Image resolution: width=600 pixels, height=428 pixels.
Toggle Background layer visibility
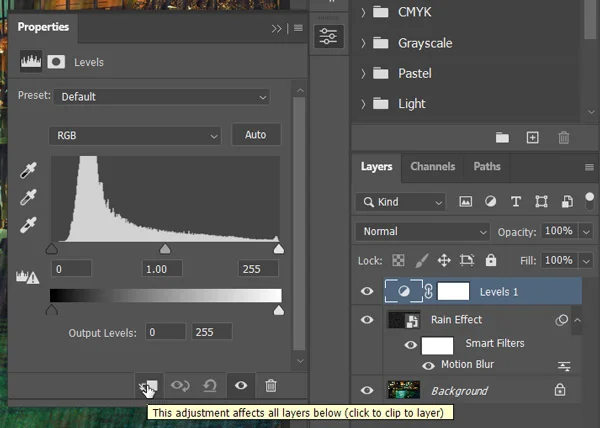click(367, 390)
